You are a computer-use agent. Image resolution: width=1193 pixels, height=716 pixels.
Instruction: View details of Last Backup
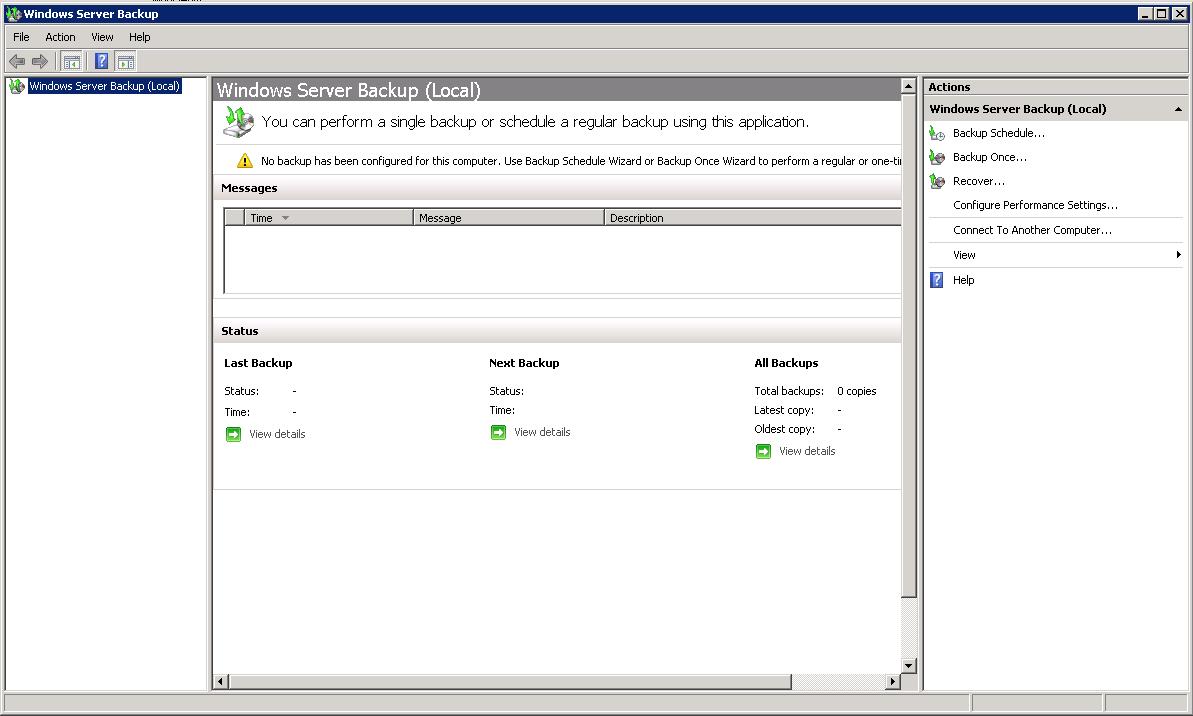point(277,434)
